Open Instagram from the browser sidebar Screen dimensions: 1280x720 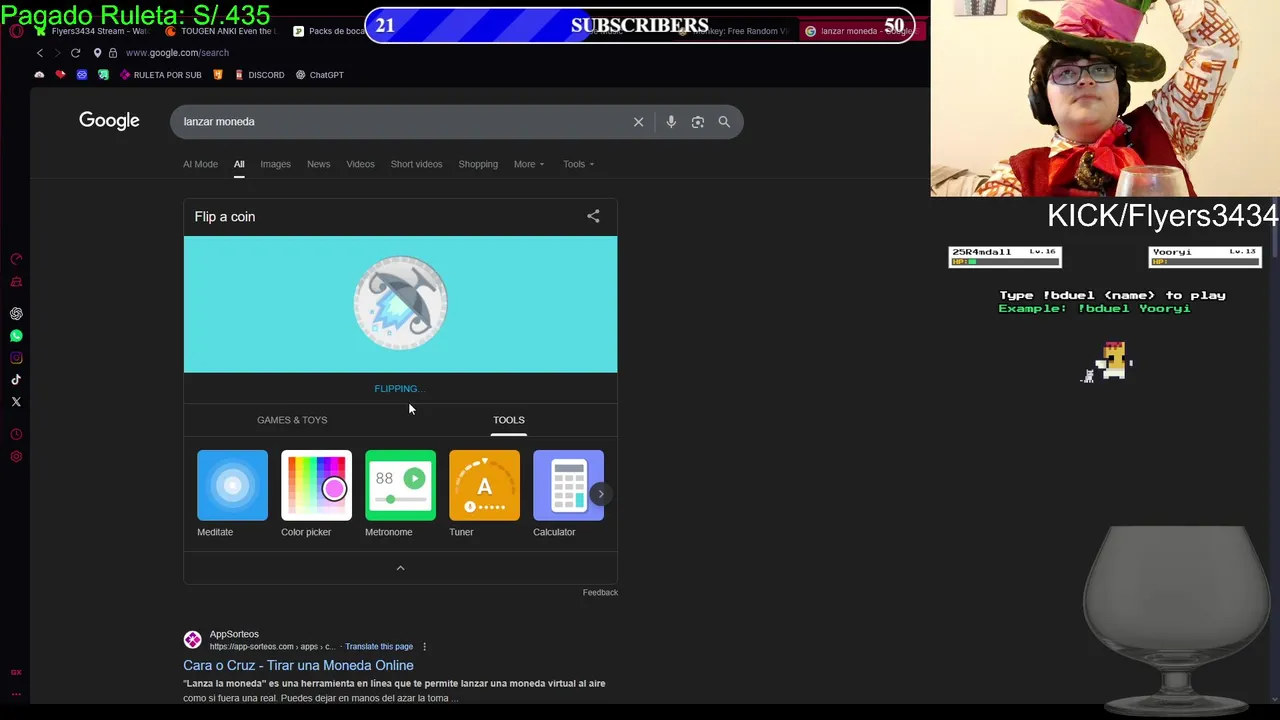16,358
